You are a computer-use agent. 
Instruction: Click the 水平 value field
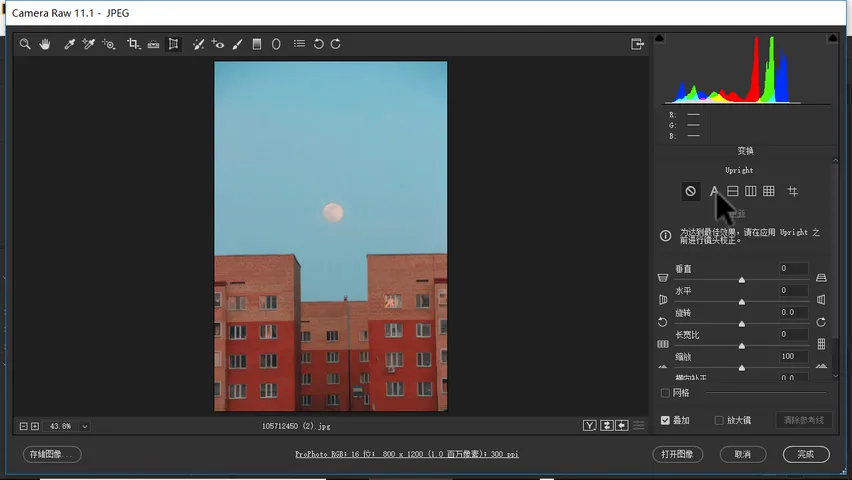(x=793, y=290)
